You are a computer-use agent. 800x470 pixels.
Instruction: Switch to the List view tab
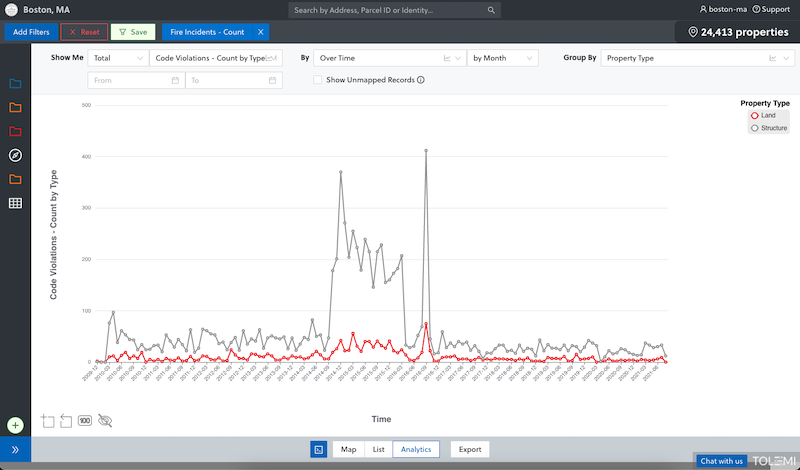pos(378,450)
